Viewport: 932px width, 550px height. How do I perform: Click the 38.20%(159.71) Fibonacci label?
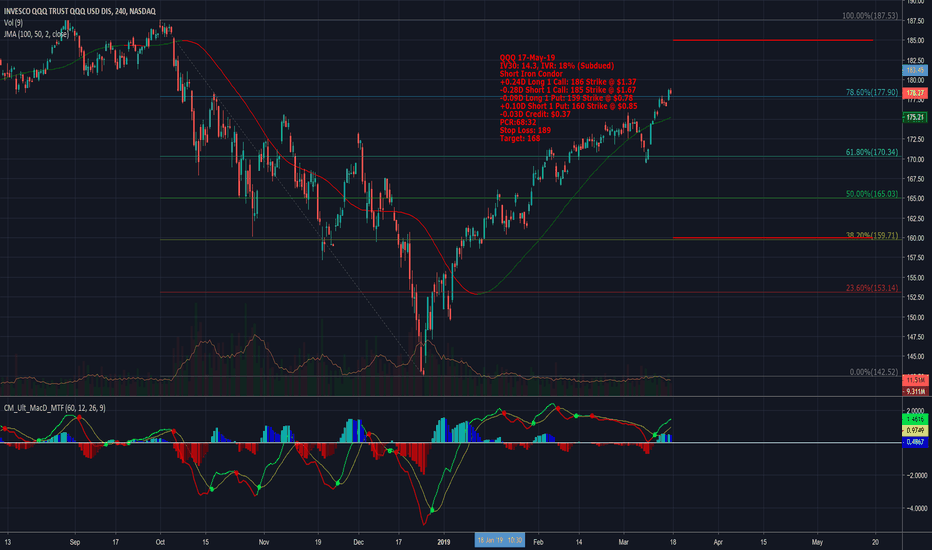[871, 235]
